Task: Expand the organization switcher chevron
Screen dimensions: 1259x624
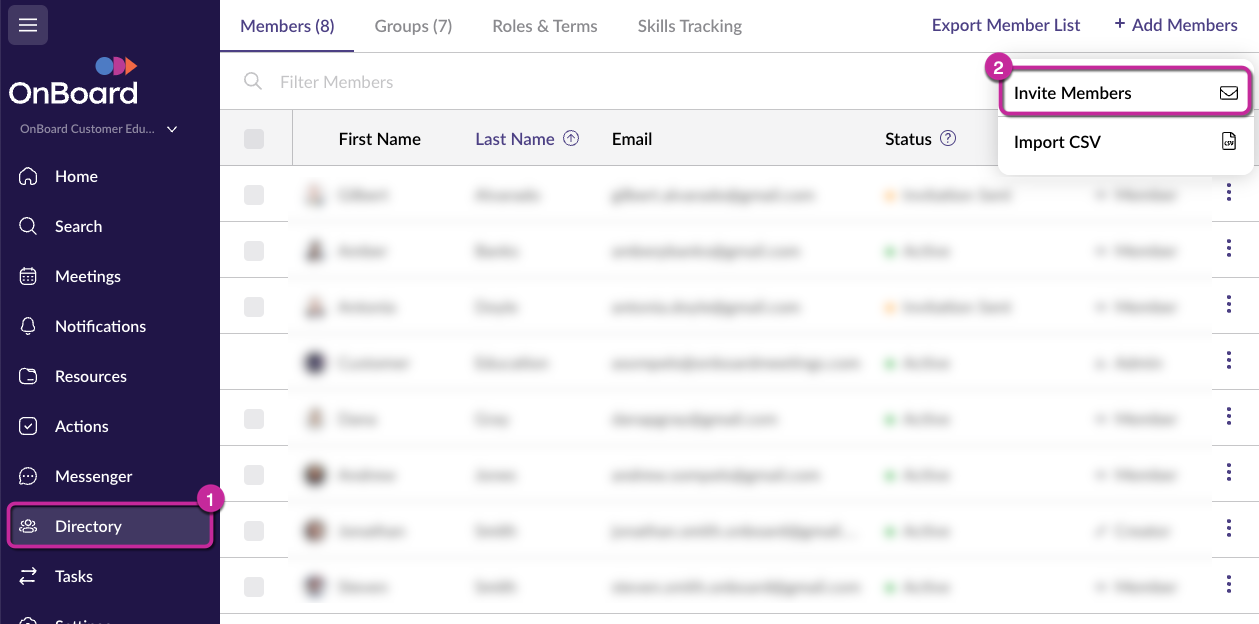Action: 172,129
